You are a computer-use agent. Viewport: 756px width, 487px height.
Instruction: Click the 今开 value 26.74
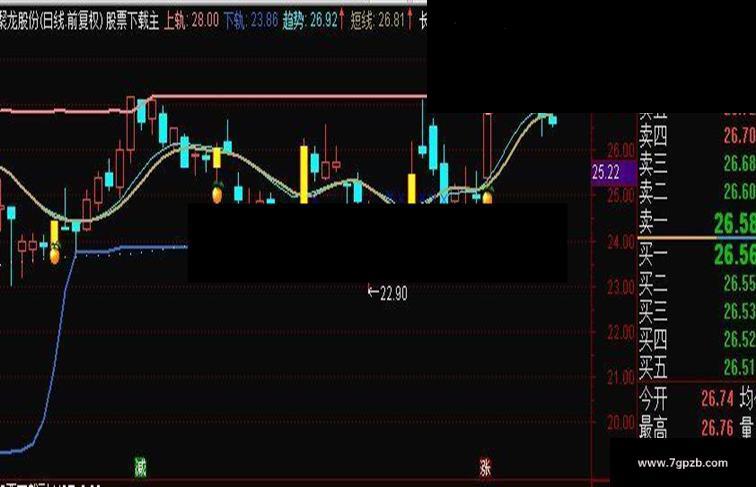tap(717, 399)
